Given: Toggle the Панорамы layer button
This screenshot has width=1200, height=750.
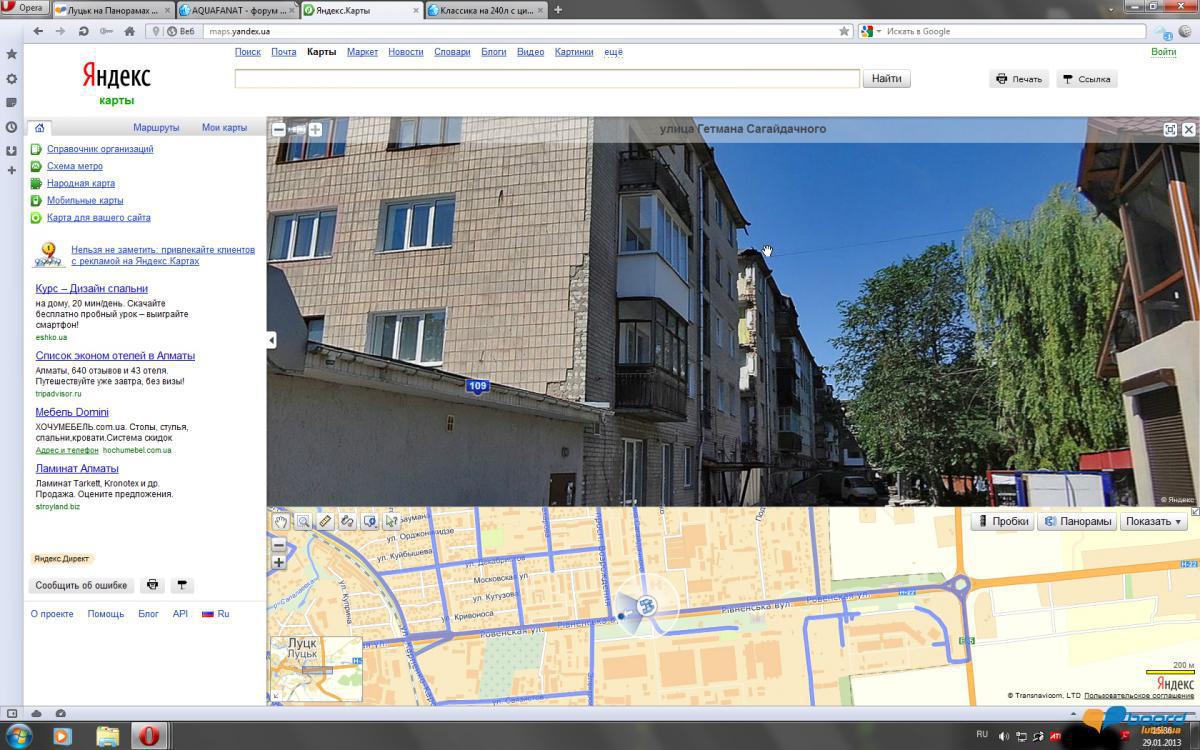Looking at the screenshot, I should [x=1078, y=521].
